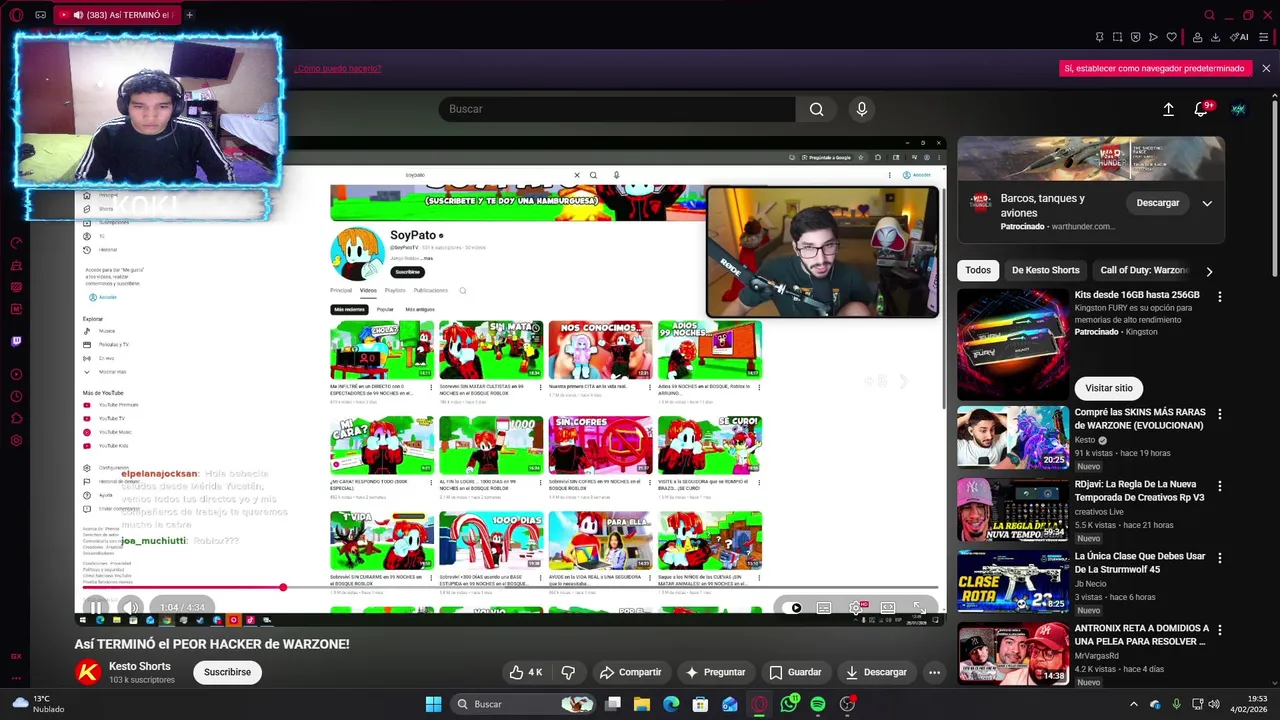Open the YouTube upload/create icon
Viewport: 1280px width, 720px height.
click(1168, 109)
